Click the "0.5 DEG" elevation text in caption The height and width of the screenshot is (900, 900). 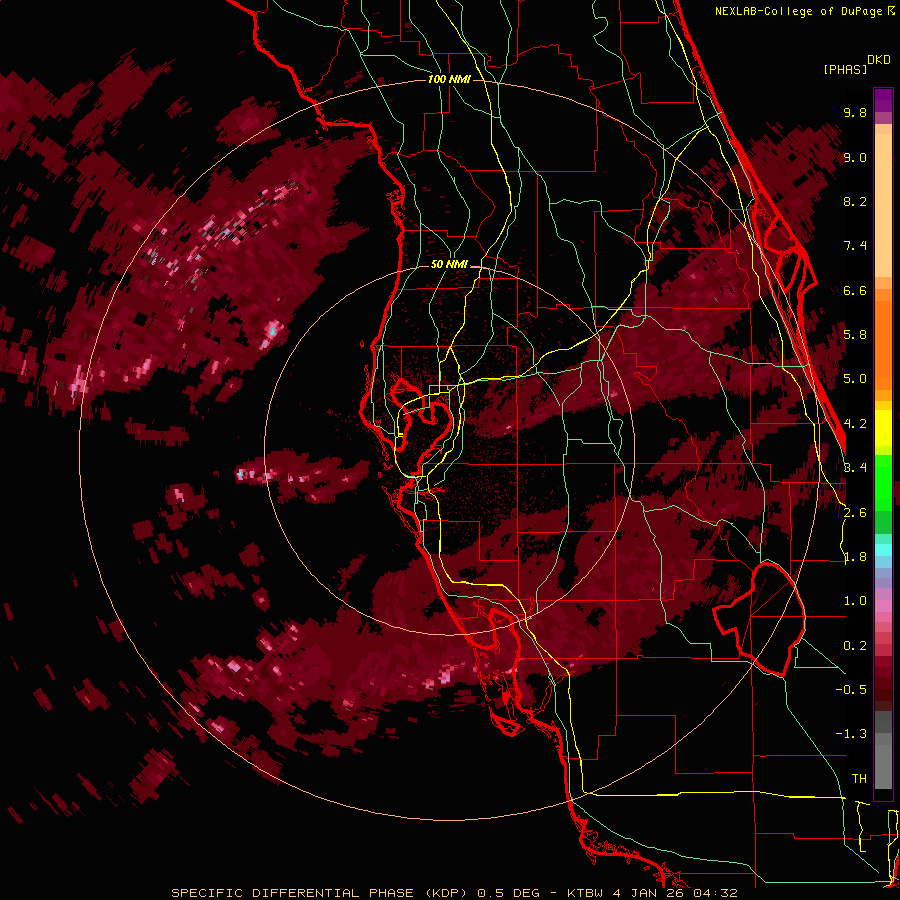[508, 893]
